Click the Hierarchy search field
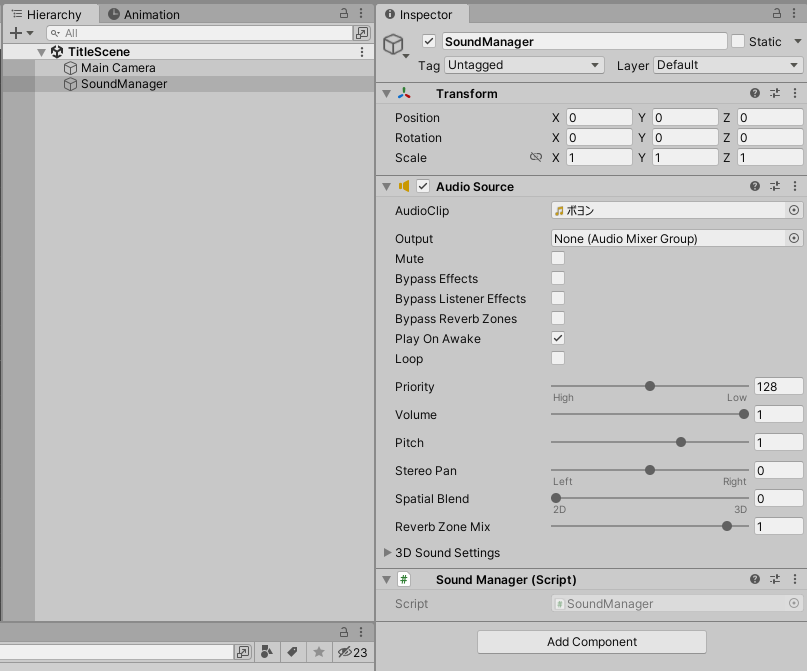This screenshot has height=671, width=807. (x=200, y=33)
